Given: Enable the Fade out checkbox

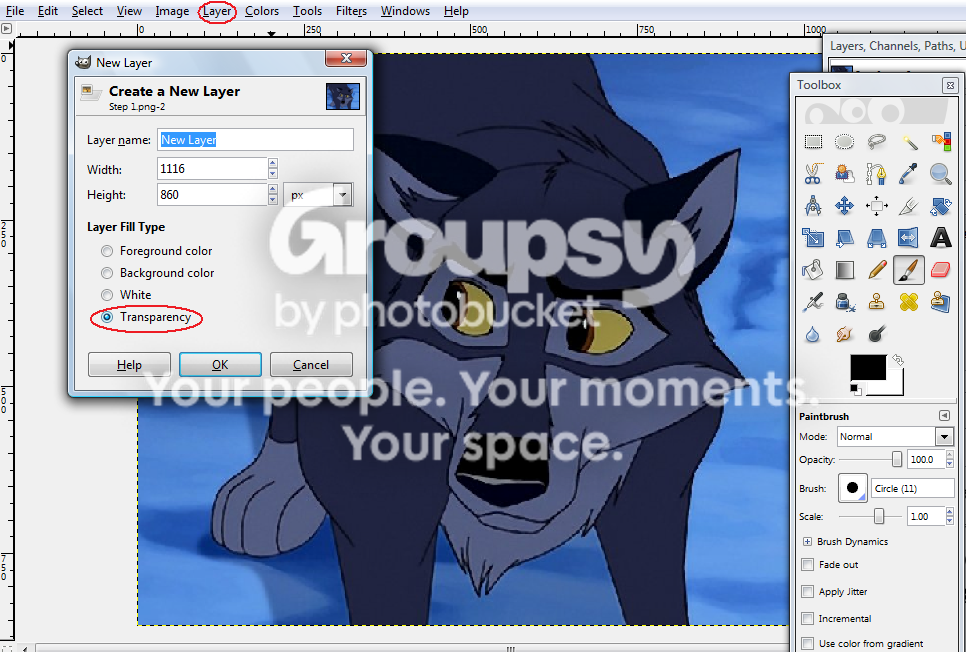Looking at the screenshot, I should pos(807,564).
